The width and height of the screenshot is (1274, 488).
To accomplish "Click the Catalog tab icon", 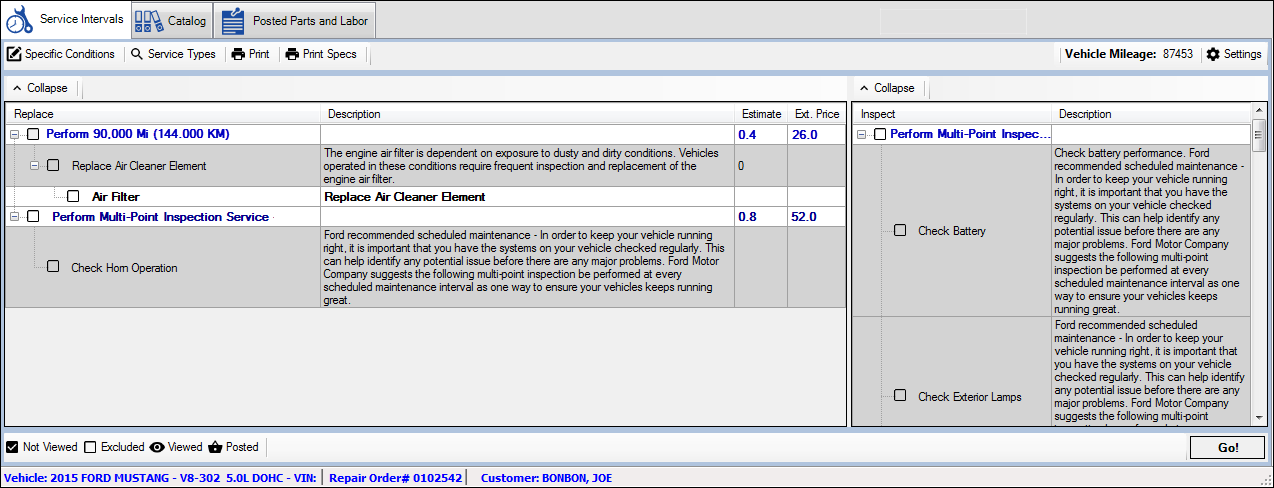I will pos(149,20).
